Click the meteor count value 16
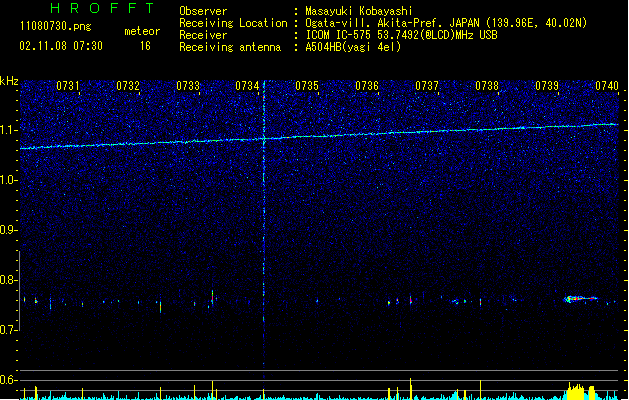This screenshot has width=629, height=400. (145, 46)
